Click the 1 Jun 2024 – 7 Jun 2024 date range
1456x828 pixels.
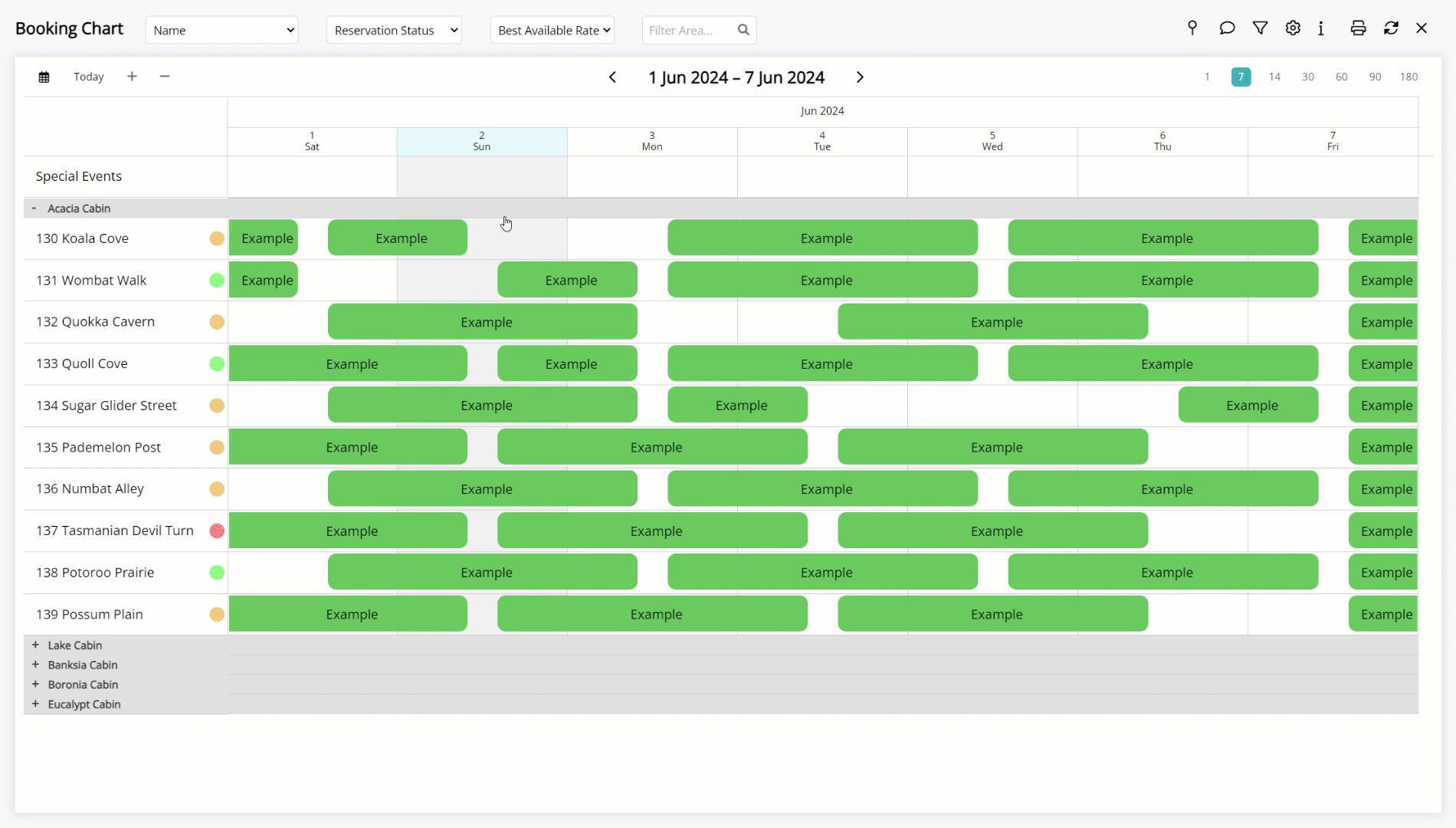736,77
